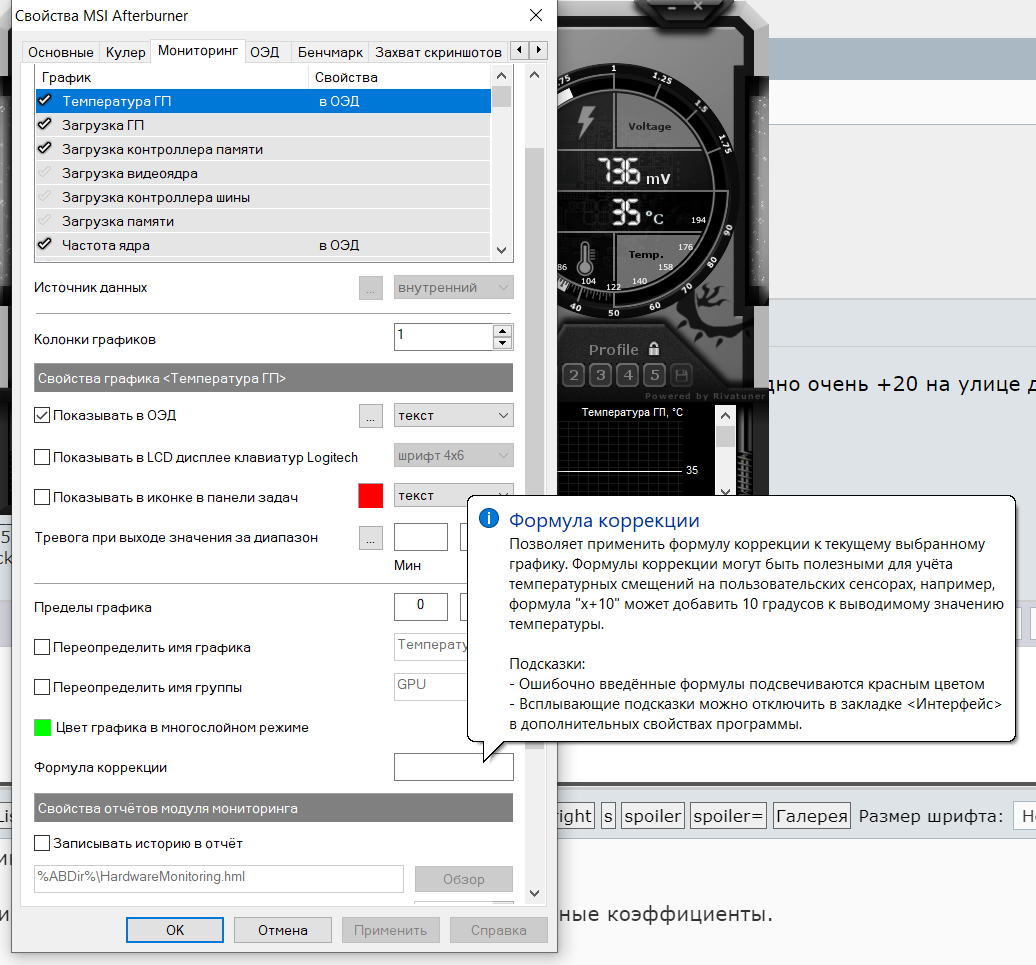Click the Галерея forum editor button
The image size is (1036, 965).
[812, 816]
